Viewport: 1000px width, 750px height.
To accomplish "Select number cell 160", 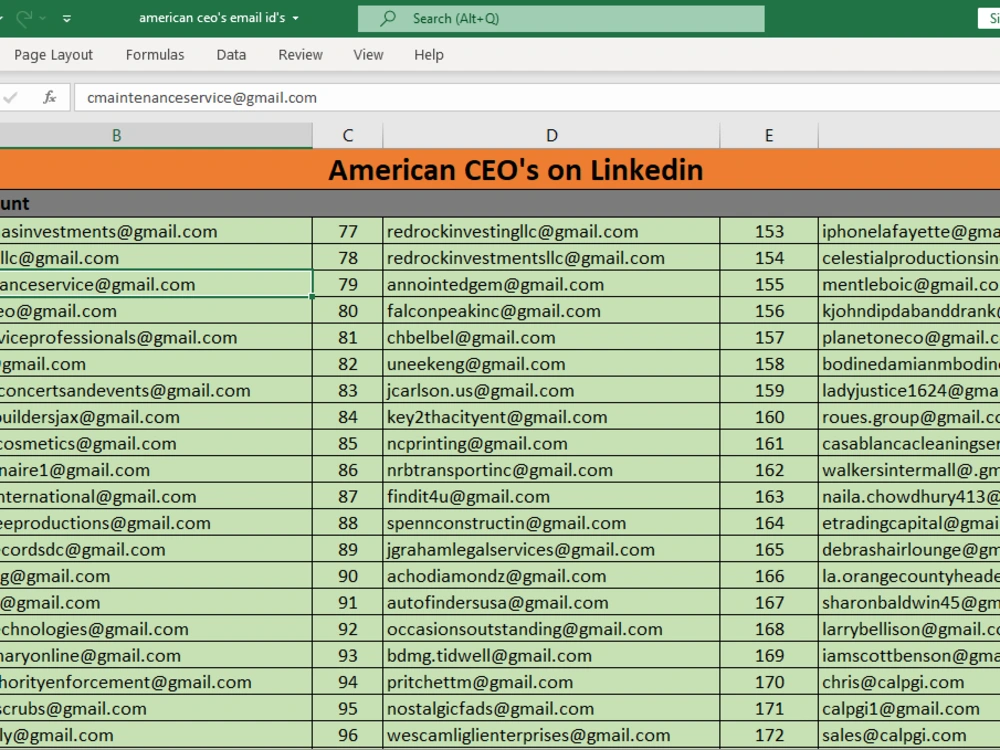I will (769, 417).
